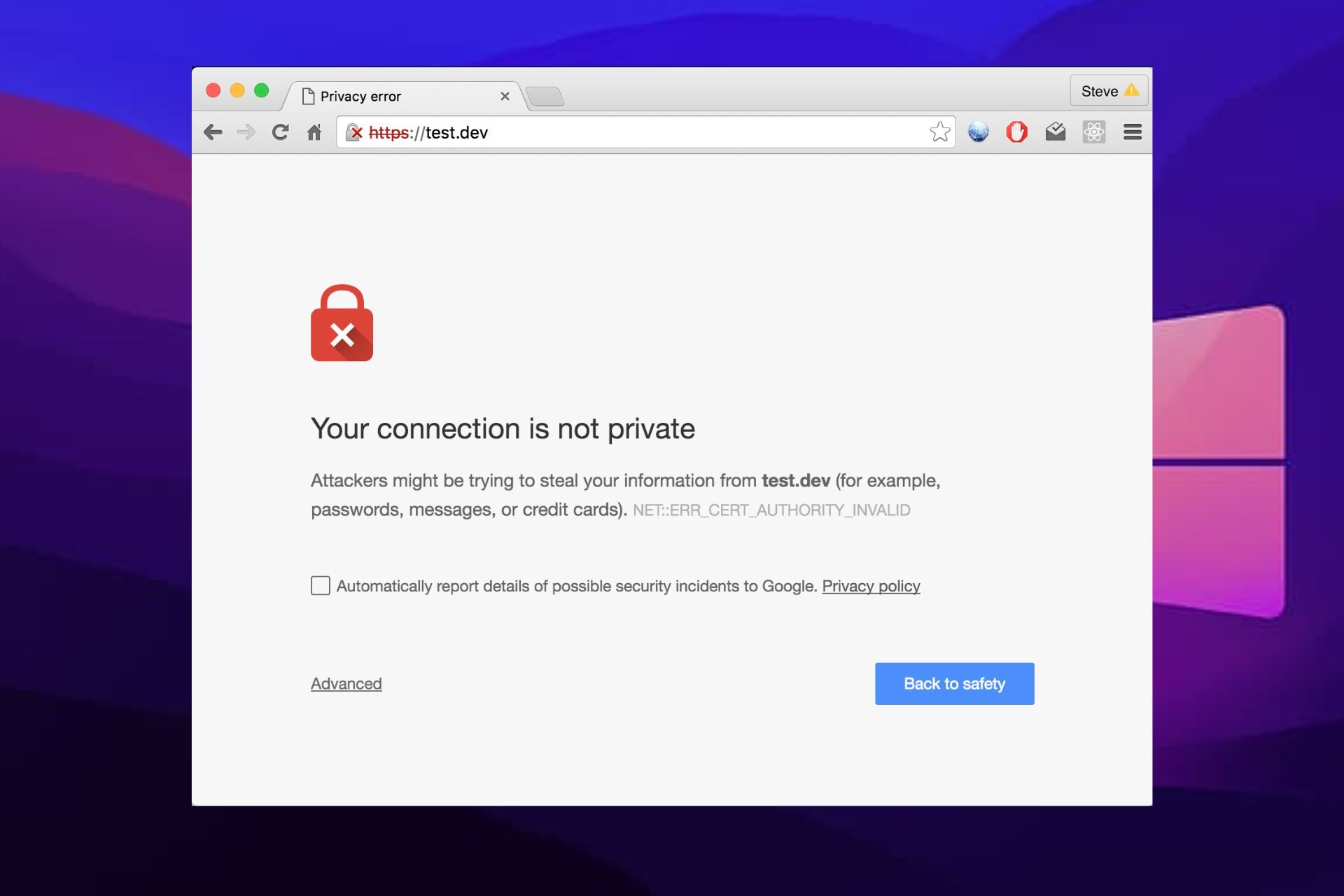Open the Privacy policy link

(871, 586)
